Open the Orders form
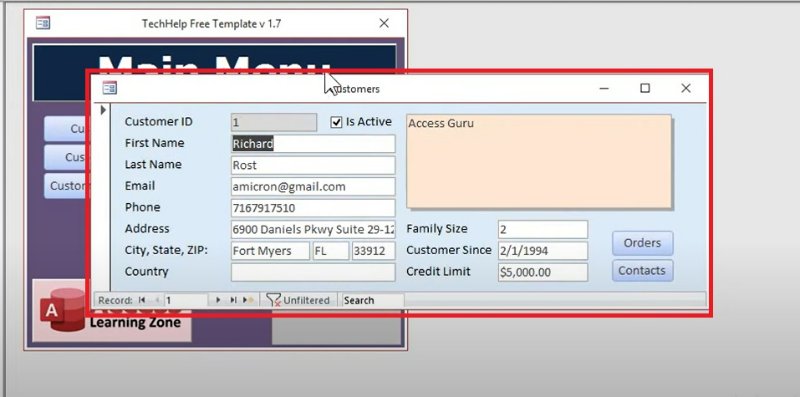Image resolution: width=800 pixels, height=397 pixels. click(642, 243)
